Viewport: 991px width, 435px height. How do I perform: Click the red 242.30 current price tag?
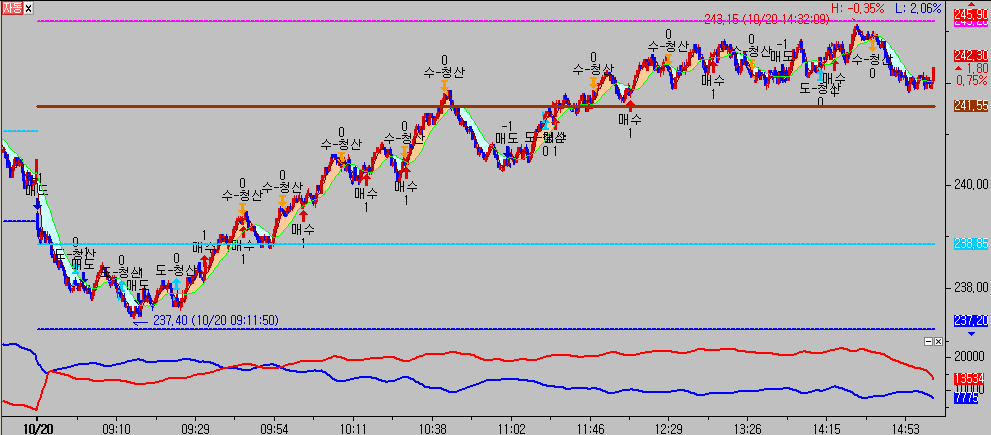[970, 55]
